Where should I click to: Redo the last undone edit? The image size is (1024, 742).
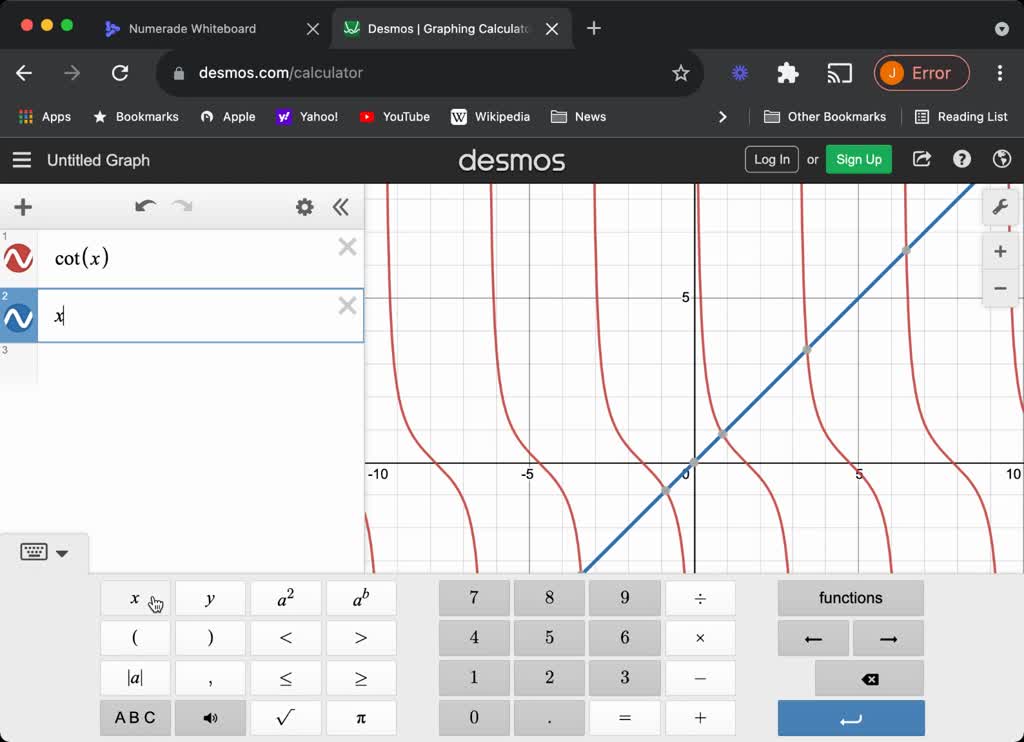(182, 207)
